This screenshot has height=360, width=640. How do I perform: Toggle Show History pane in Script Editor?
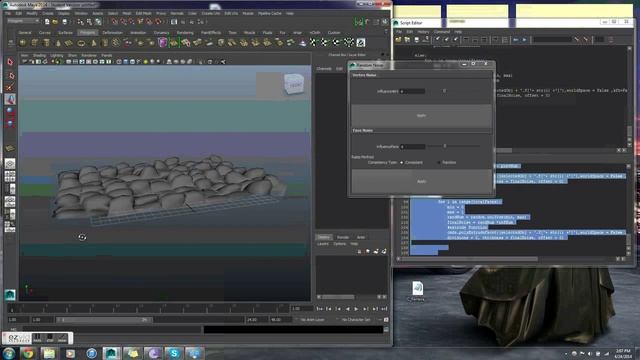[466, 40]
